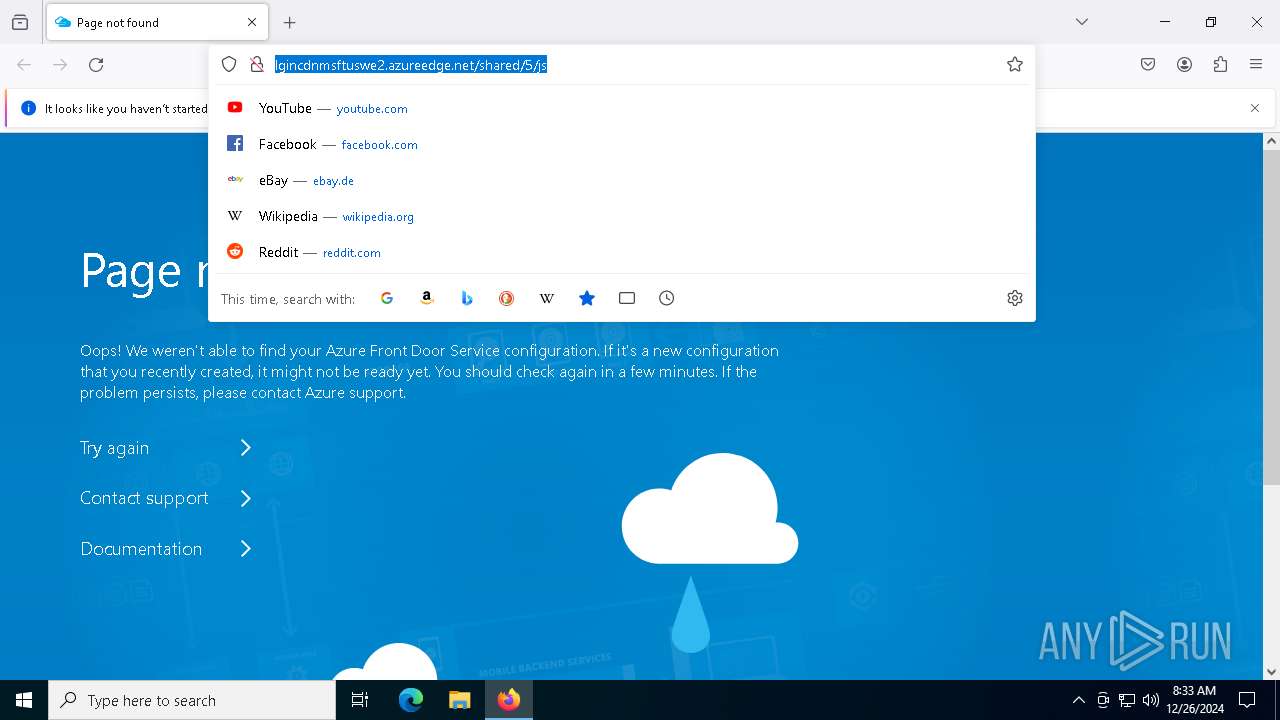1280x720 pixels.
Task: Open search settings gear icon
Action: tap(1015, 298)
